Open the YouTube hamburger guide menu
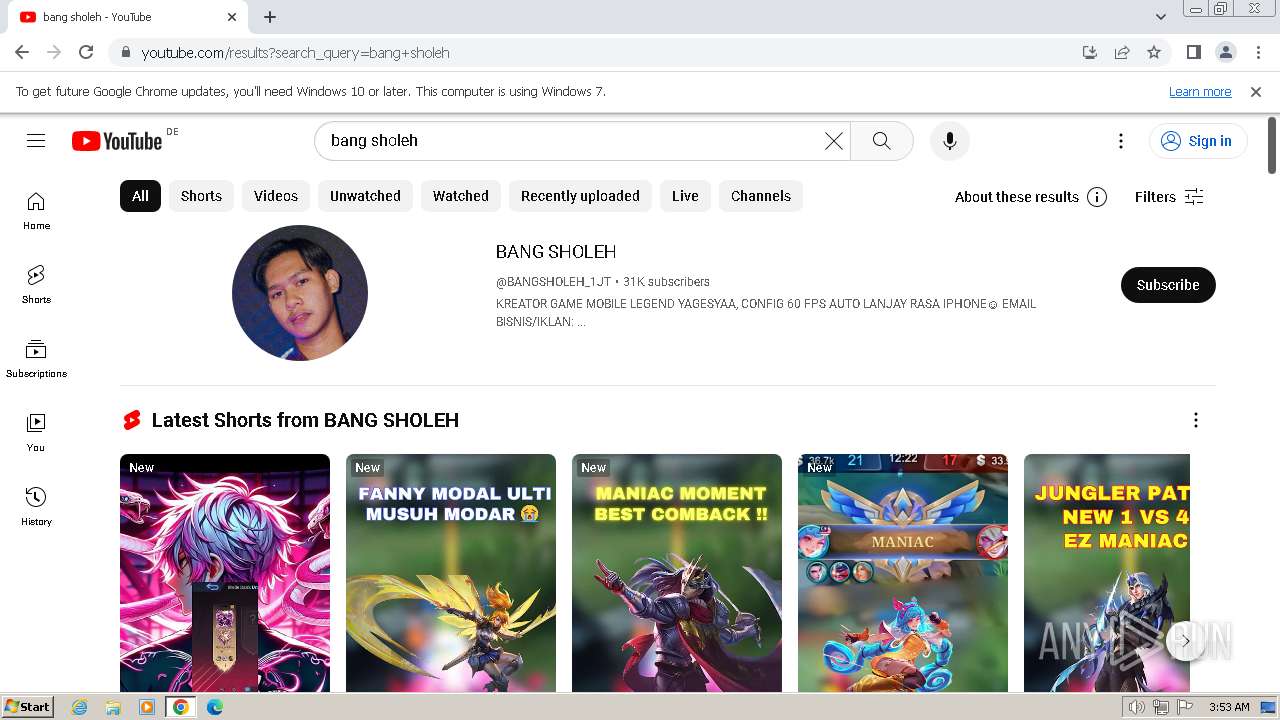 (36, 141)
